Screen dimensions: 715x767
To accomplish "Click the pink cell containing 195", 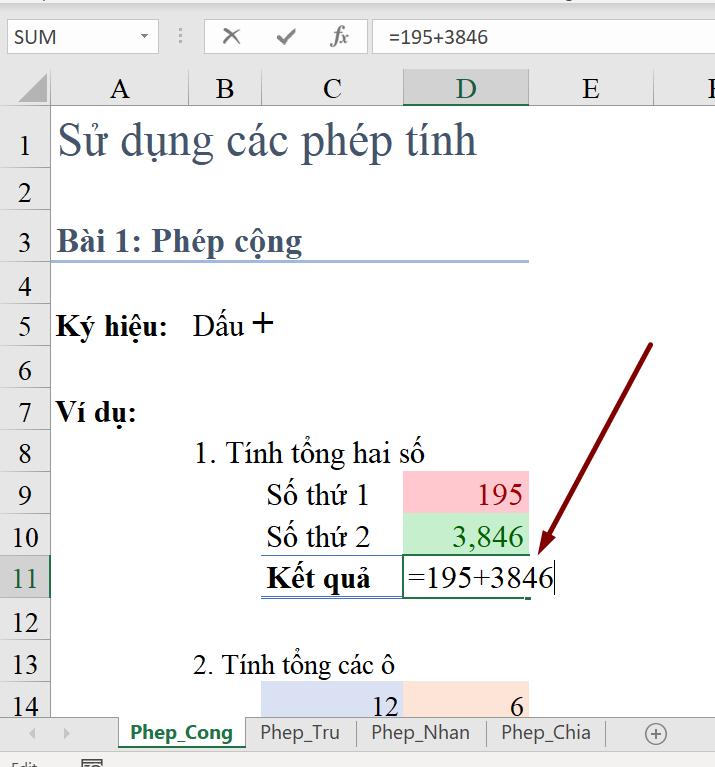I will pos(466,493).
